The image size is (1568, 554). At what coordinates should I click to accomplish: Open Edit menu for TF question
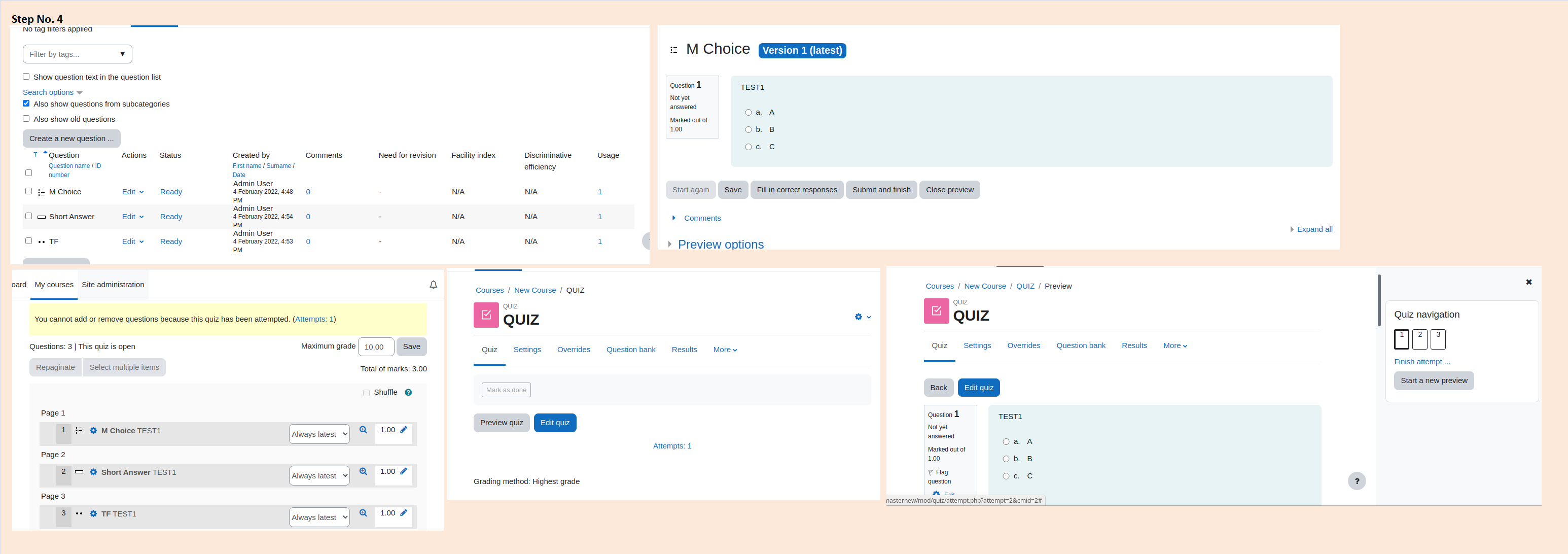coord(133,241)
